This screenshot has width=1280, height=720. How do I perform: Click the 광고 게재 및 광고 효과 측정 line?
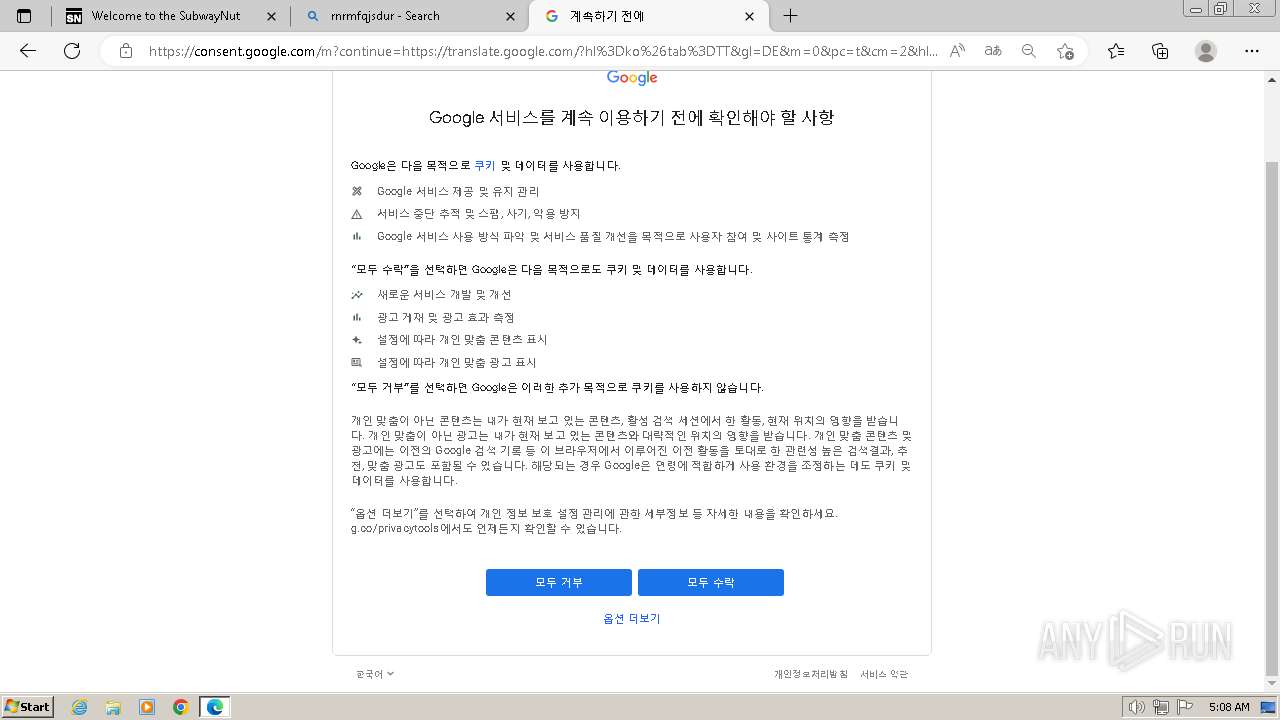445,318
